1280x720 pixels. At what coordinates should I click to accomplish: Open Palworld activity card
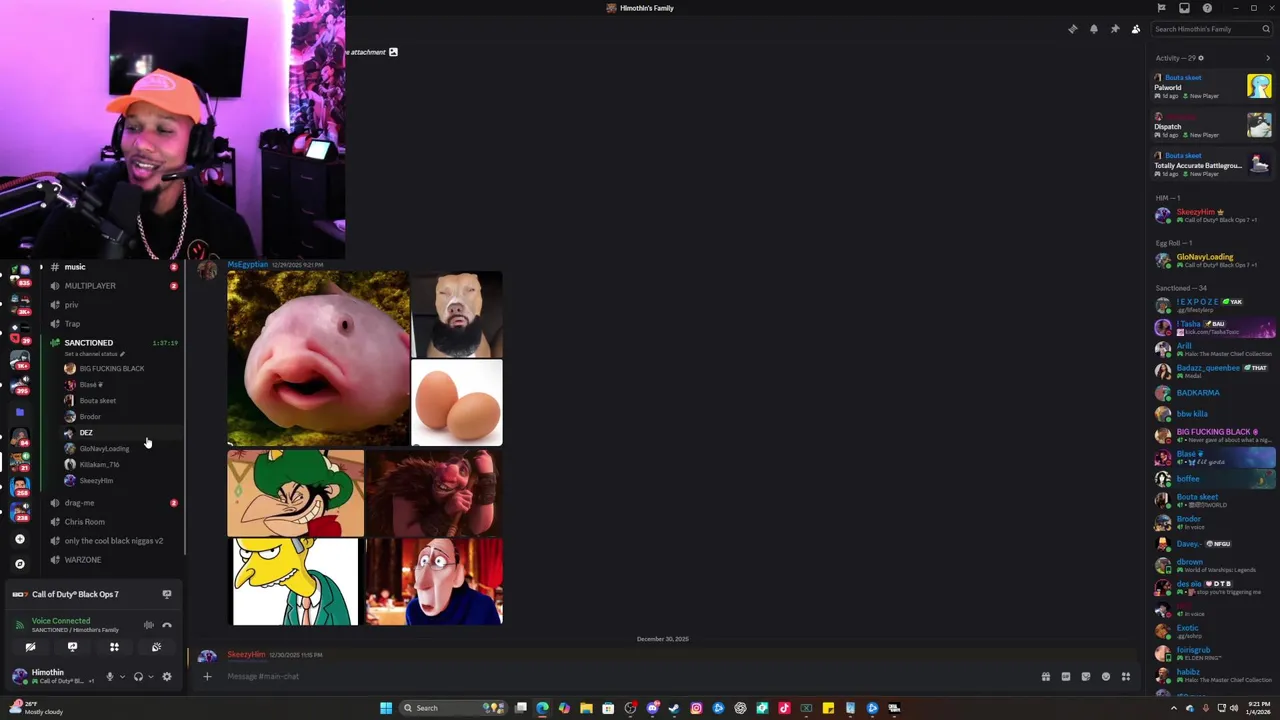click(x=1212, y=87)
